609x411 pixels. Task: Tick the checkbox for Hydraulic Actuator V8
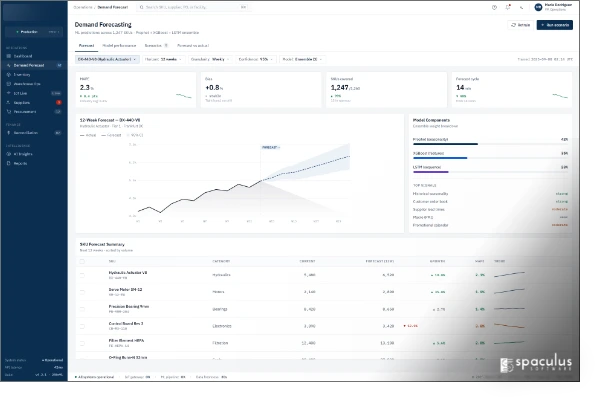(82, 275)
